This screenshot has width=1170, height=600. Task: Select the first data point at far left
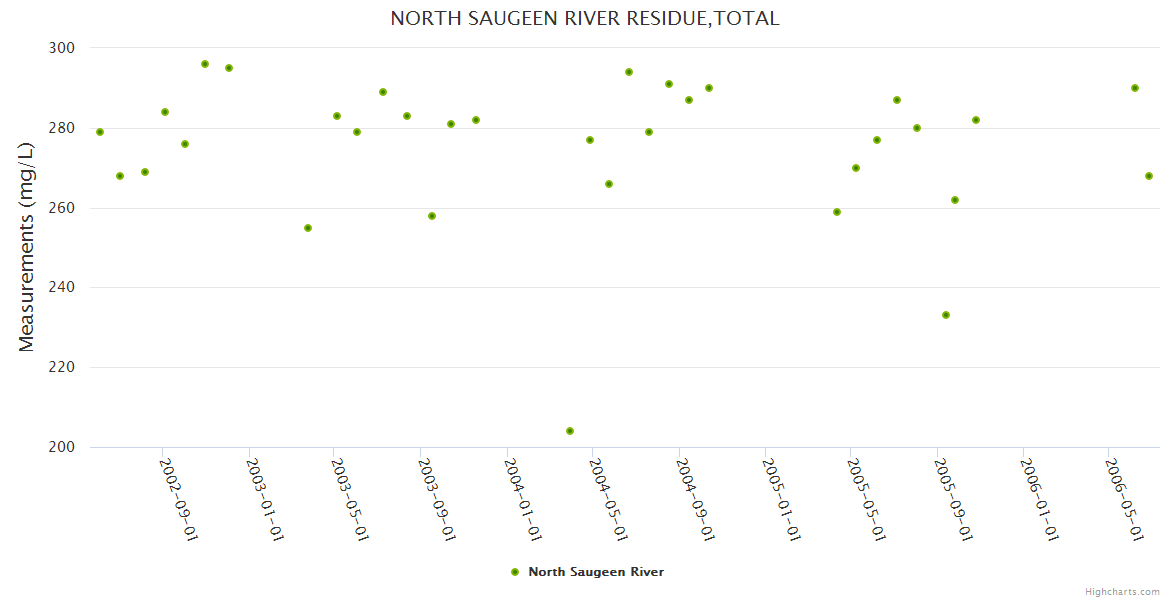100,132
